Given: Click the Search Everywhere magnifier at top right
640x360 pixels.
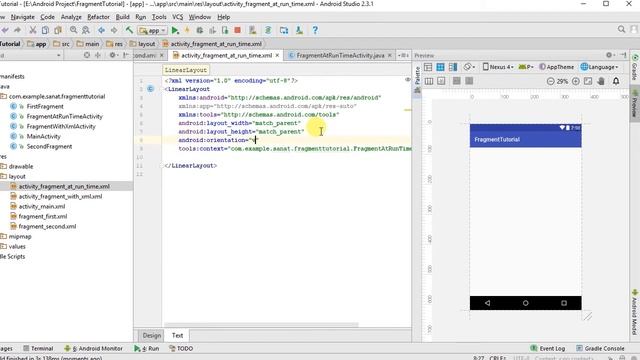Looking at the screenshot, I should click(621, 29).
